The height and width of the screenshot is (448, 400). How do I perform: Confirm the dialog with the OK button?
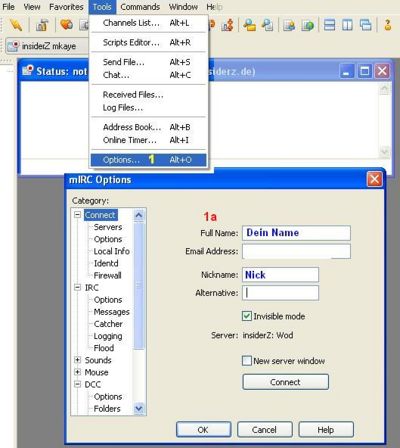tap(203, 430)
